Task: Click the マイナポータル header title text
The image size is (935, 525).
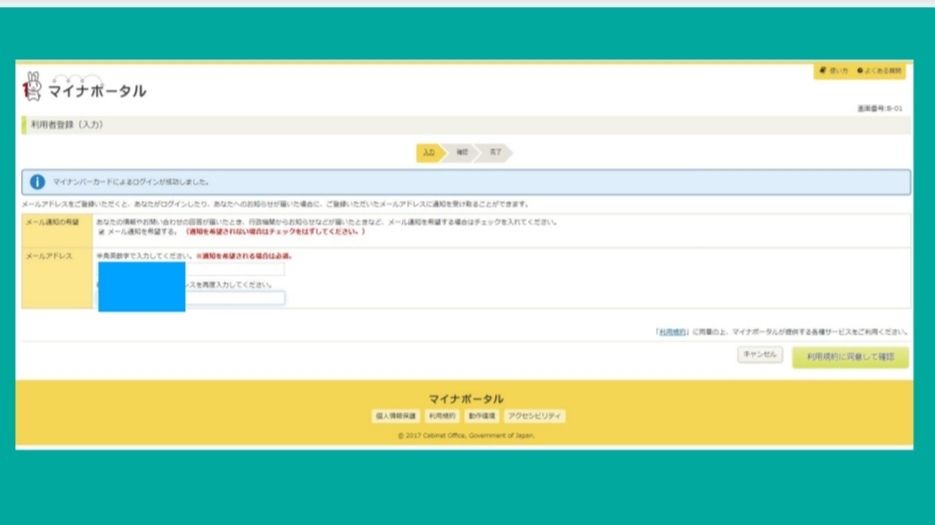Action: (x=97, y=91)
